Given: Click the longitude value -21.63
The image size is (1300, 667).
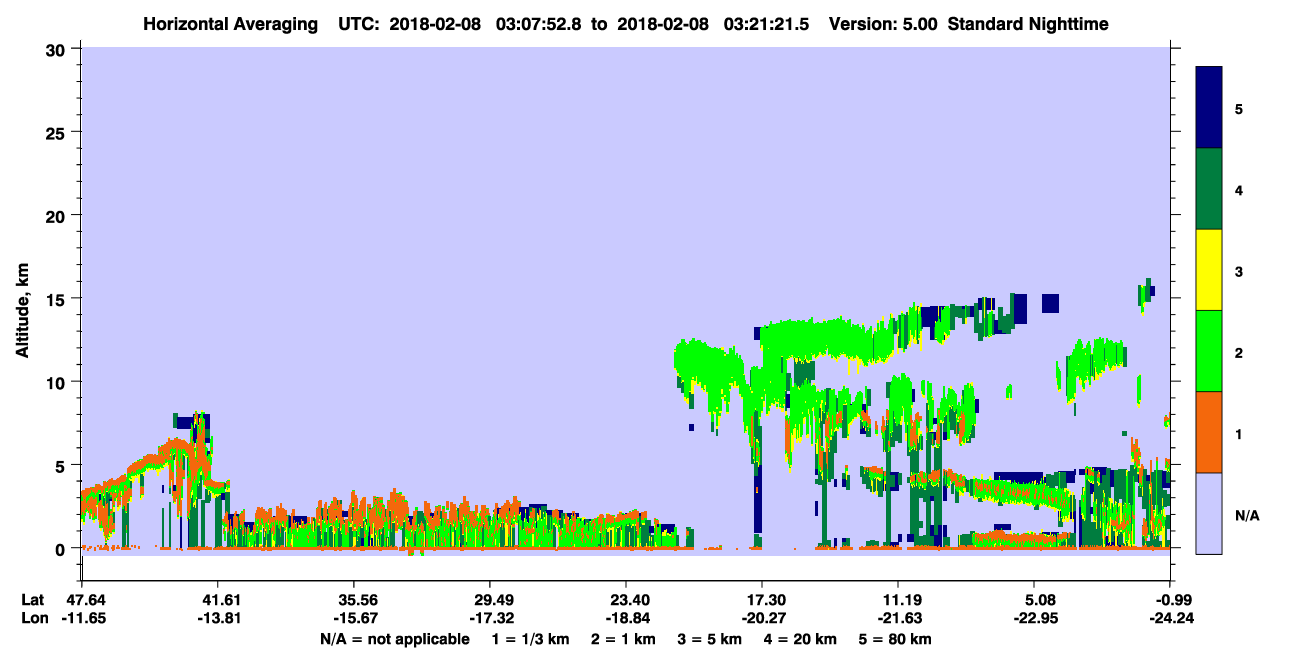Looking at the screenshot, I should click(898, 618).
